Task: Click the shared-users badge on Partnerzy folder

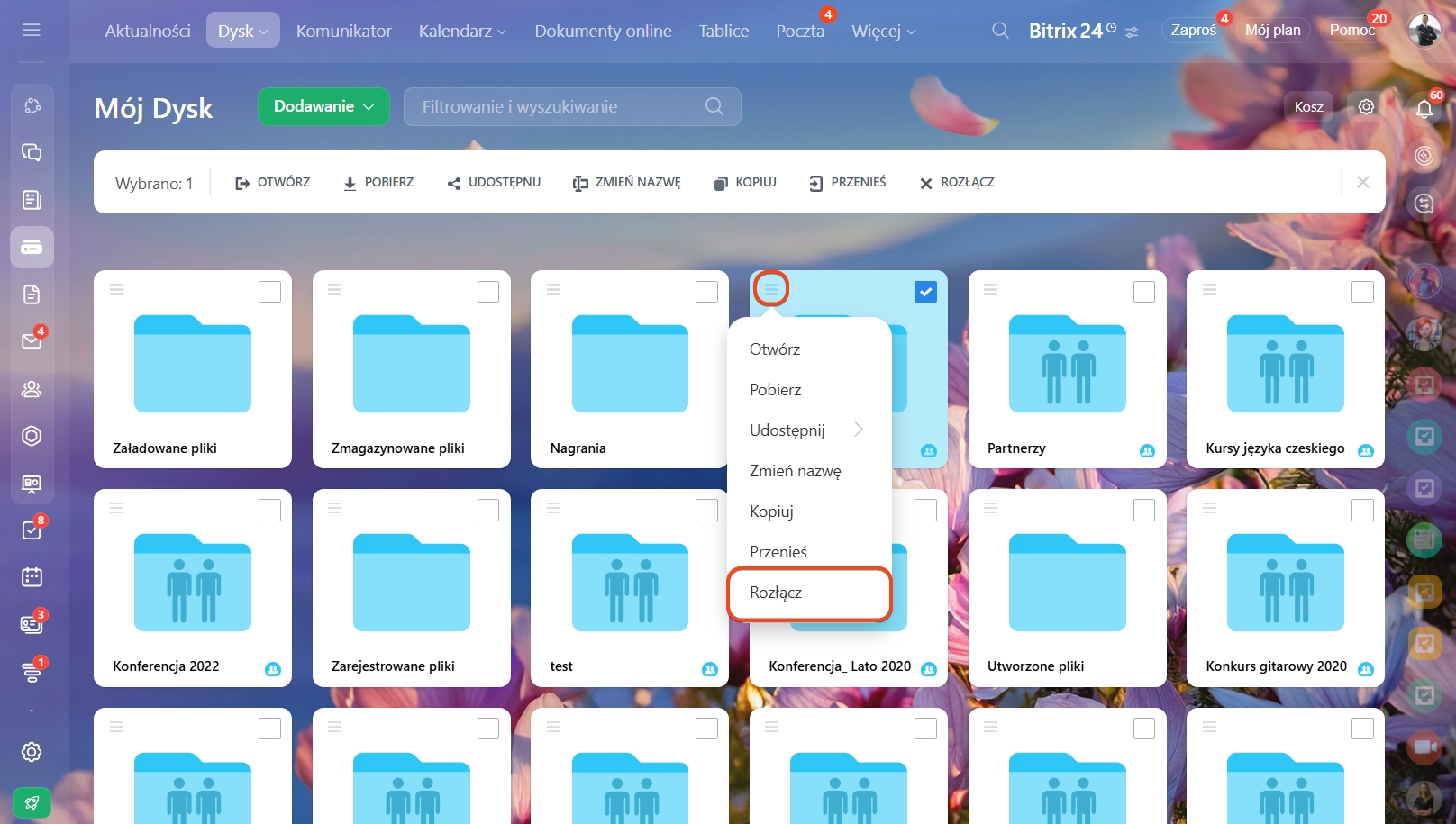Action: pyautogui.click(x=1147, y=450)
